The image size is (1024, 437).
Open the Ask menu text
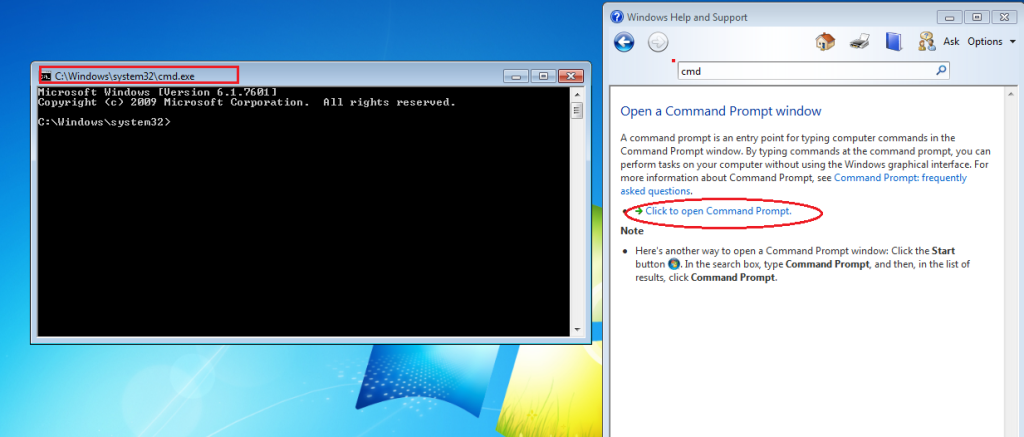click(x=951, y=42)
